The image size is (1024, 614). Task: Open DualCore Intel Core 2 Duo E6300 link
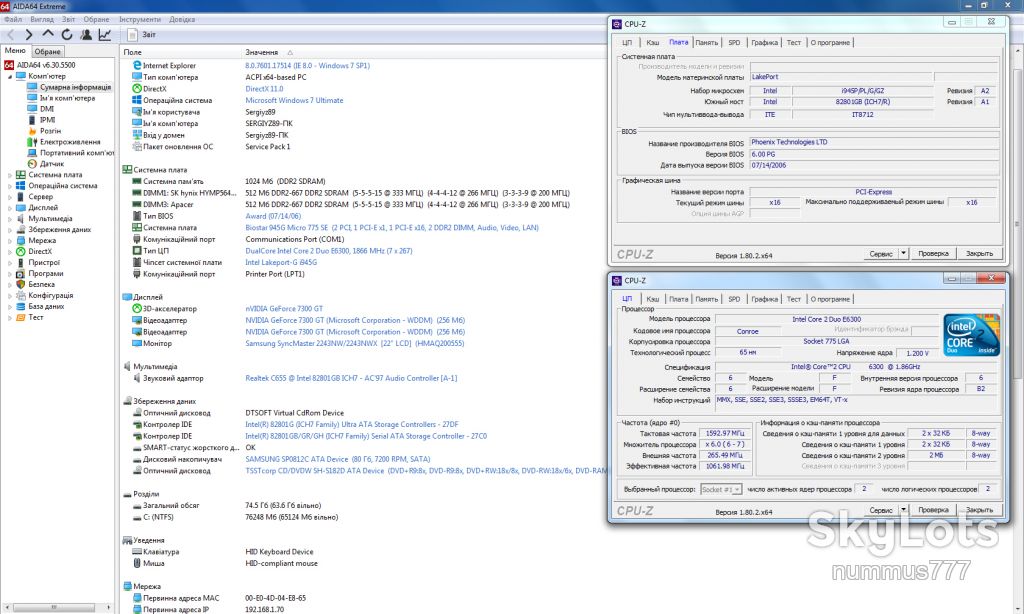point(328,251)
